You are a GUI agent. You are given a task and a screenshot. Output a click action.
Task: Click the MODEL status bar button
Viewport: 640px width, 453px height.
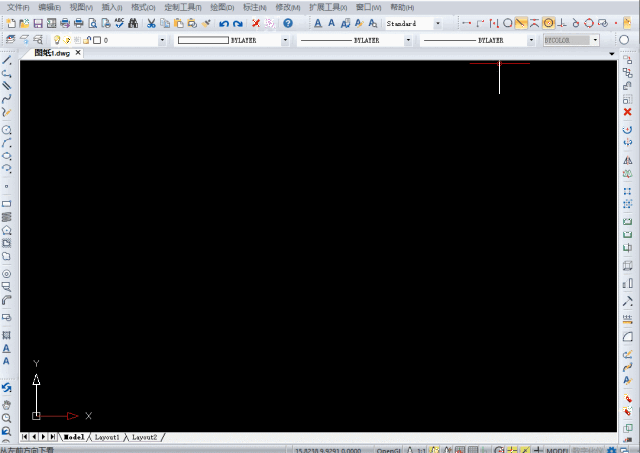click(557, 450)
